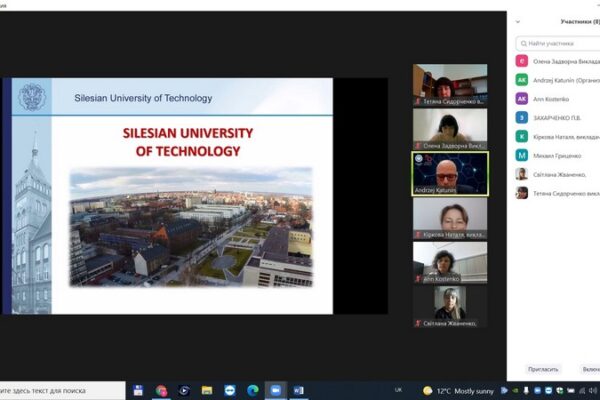This screenshot has width=600, height=400.
Task: Open Microsoft Edge from the taskbar
Action: pos(253,390)
